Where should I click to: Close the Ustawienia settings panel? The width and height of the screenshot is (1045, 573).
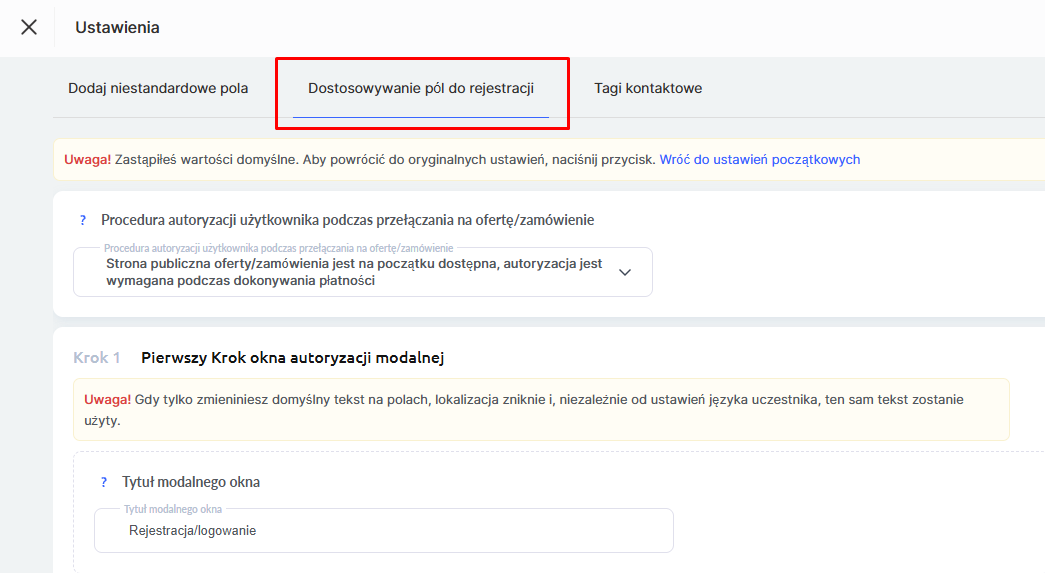29,27
